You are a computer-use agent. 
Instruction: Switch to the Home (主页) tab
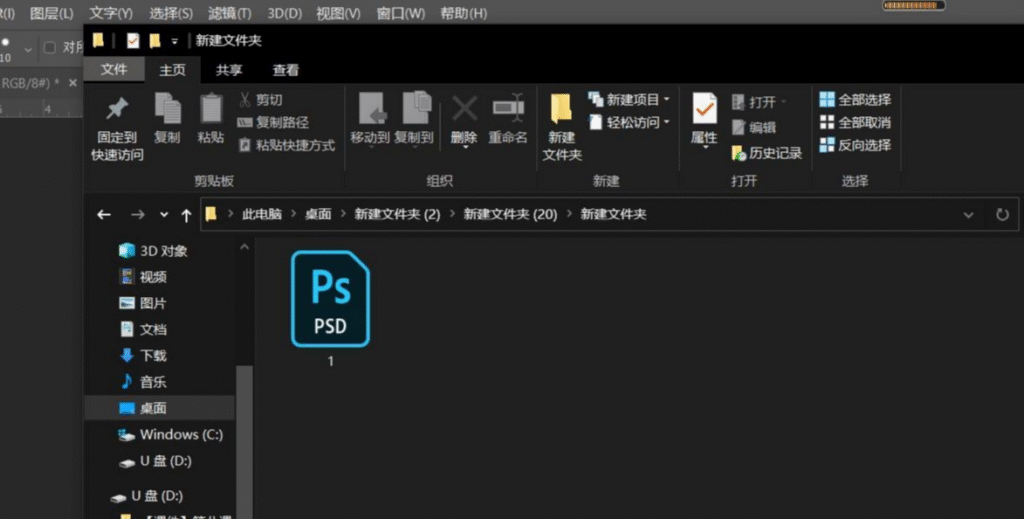(172, 70)
